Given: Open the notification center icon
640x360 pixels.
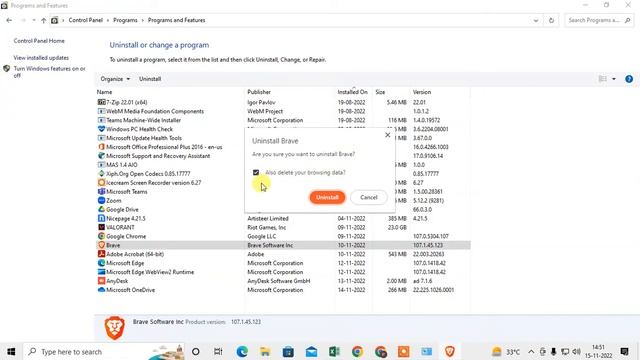Looking at the screenshot, I should coord(624,351).
